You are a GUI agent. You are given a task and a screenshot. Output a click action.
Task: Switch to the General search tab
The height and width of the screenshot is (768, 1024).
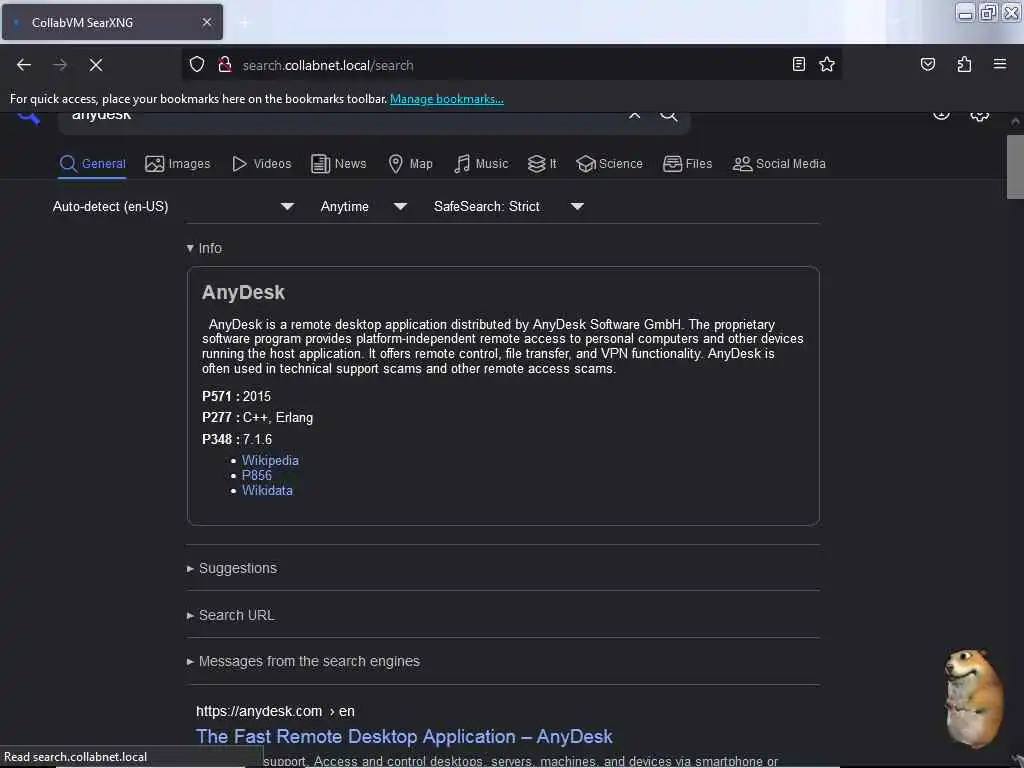click(x=93, y=164)
